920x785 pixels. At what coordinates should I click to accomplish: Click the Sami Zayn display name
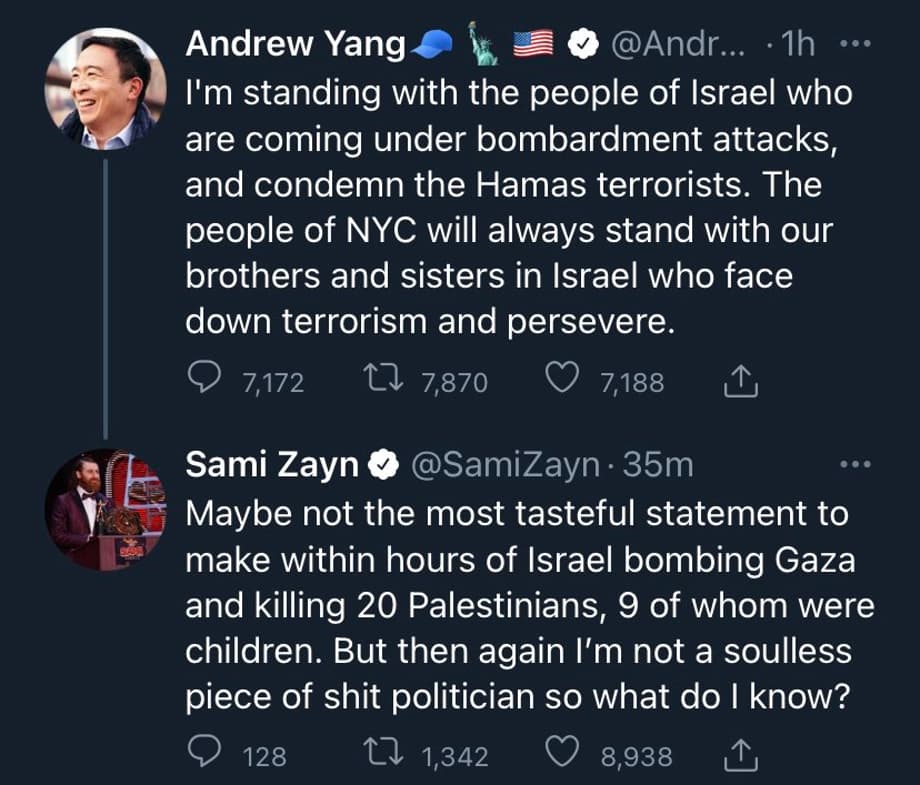pos(272,465)
